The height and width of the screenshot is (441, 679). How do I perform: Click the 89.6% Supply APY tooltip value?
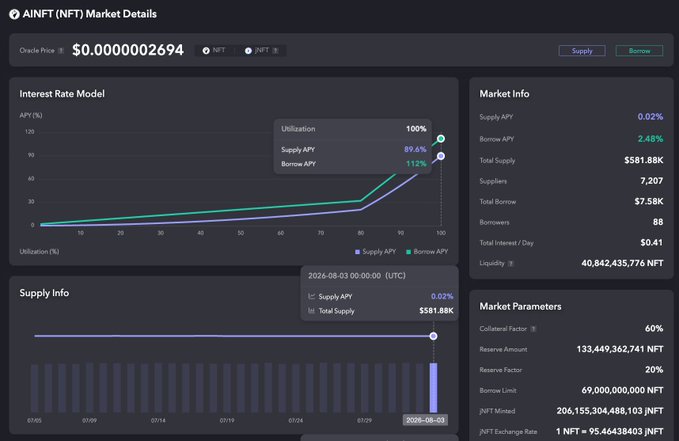[415, 149]
